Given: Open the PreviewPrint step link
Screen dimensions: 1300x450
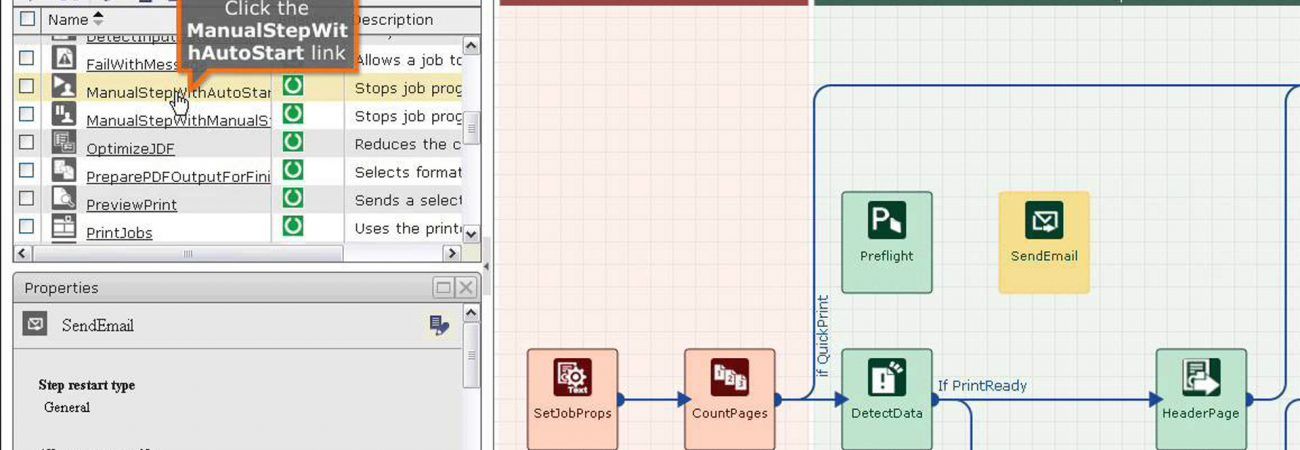Looking at the screenshot, I should point(131,205).
